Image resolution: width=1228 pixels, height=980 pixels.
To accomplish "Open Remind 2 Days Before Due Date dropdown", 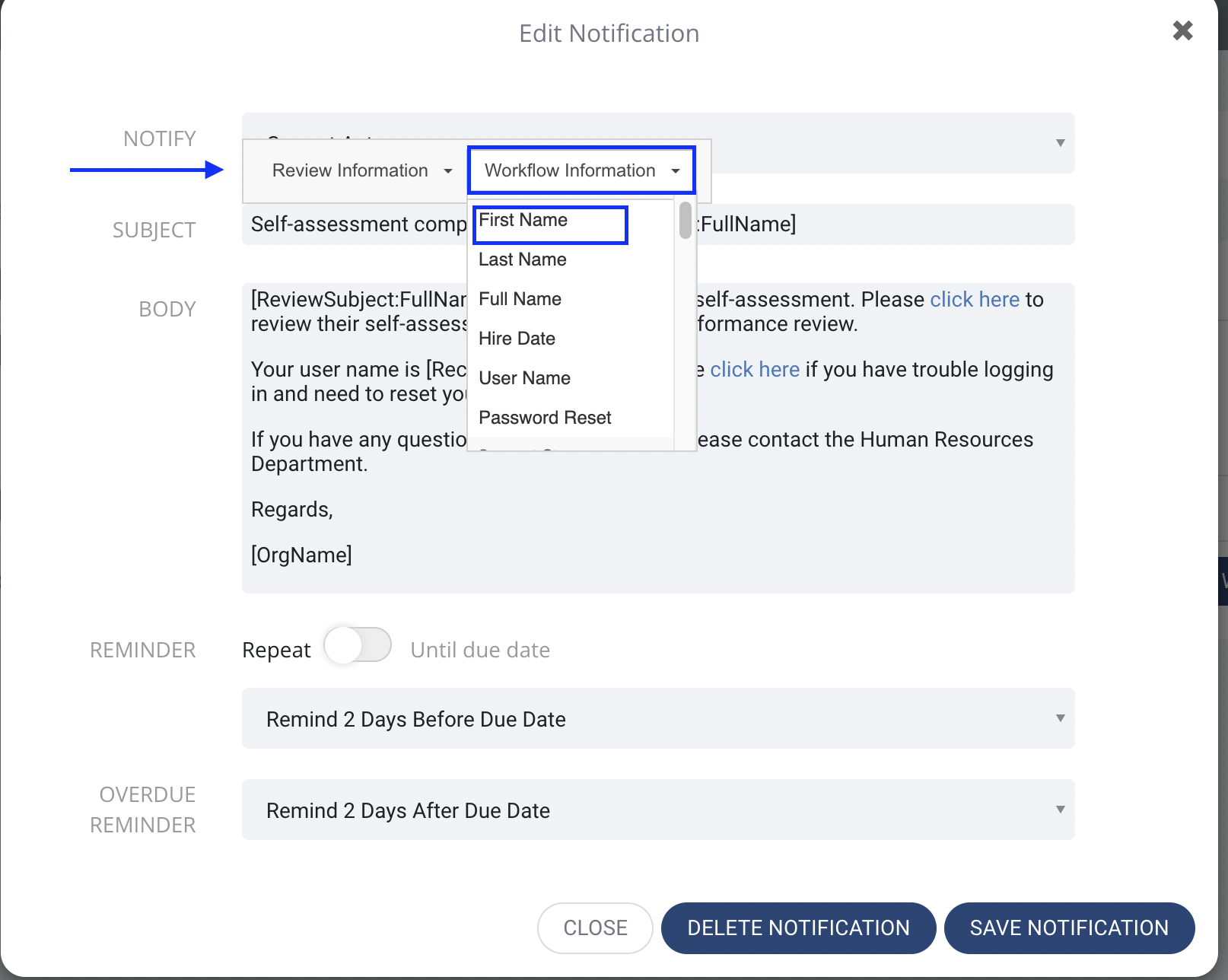I will 658,718.
